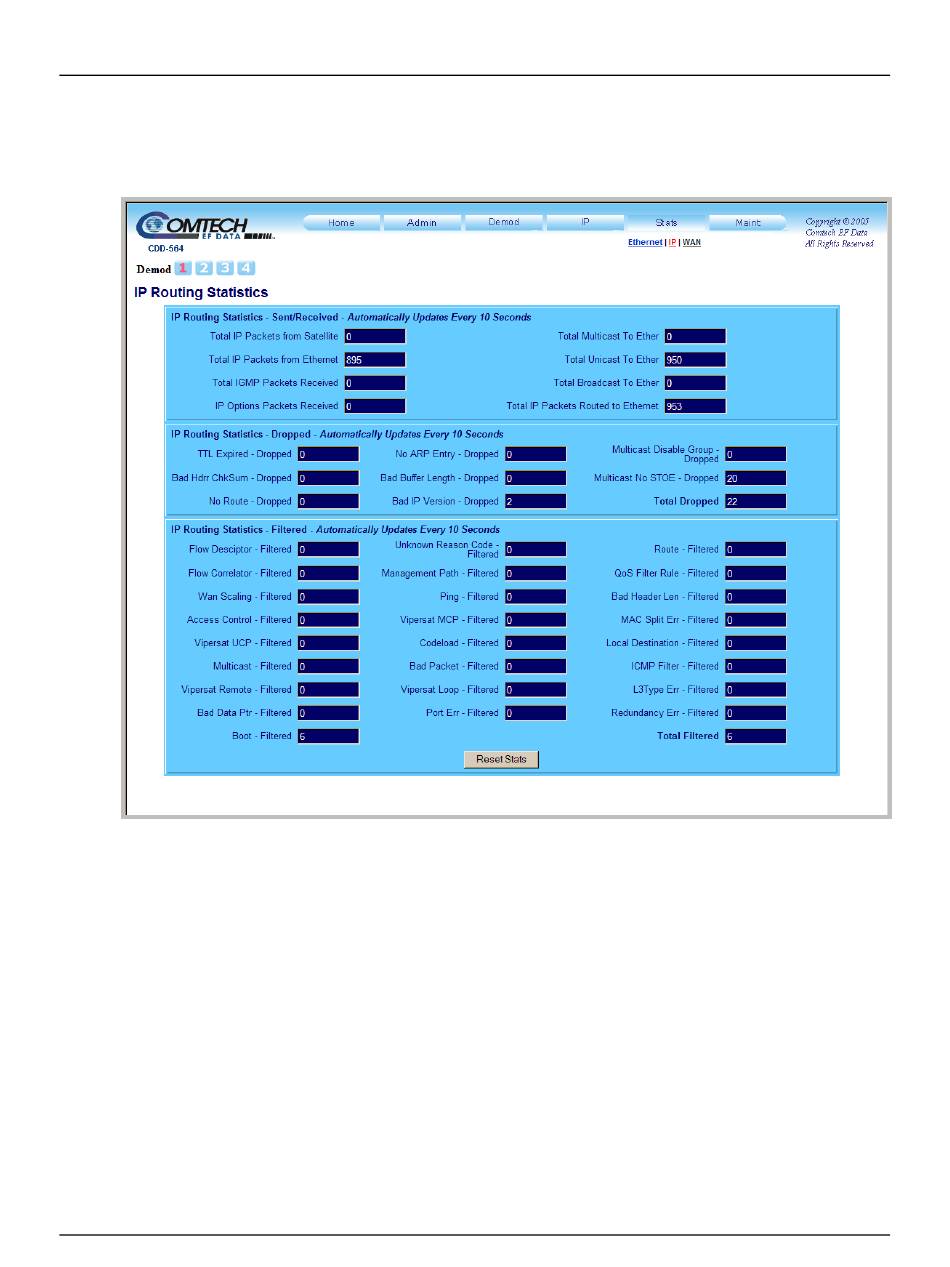Click the Vipersat Loop - Filtered field
This screenshot has width=950, height=1267.
[x=535, y=690]
